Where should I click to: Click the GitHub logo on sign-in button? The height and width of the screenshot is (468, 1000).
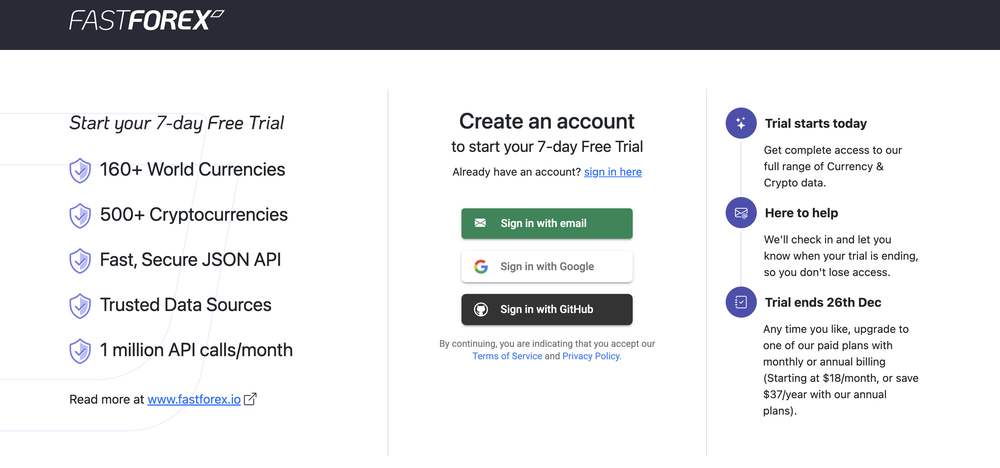[481, 310]
